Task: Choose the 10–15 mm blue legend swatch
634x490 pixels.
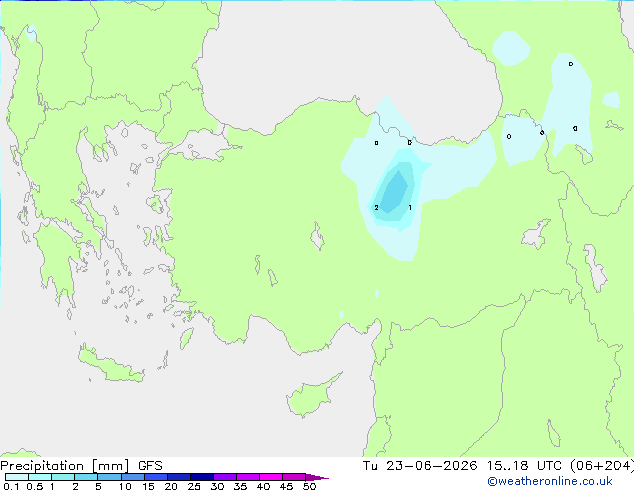Action: [133, 477]
